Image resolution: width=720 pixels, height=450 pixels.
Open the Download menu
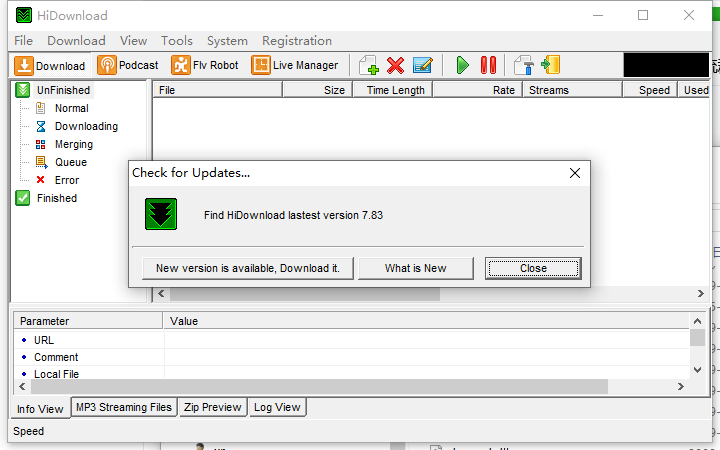click(76, 40)
